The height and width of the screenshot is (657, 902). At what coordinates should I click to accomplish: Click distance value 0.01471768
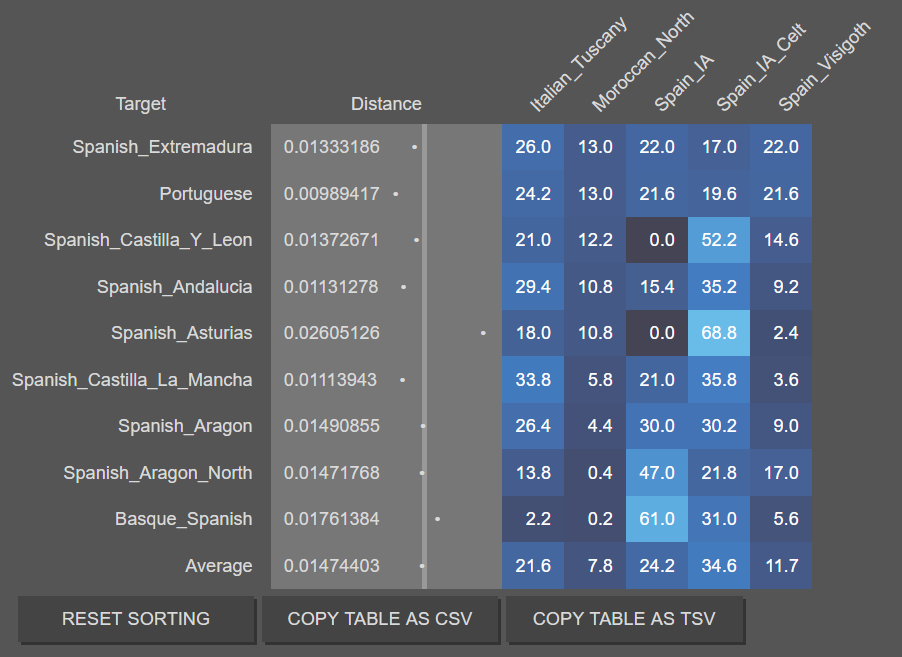tap(331, 473)
